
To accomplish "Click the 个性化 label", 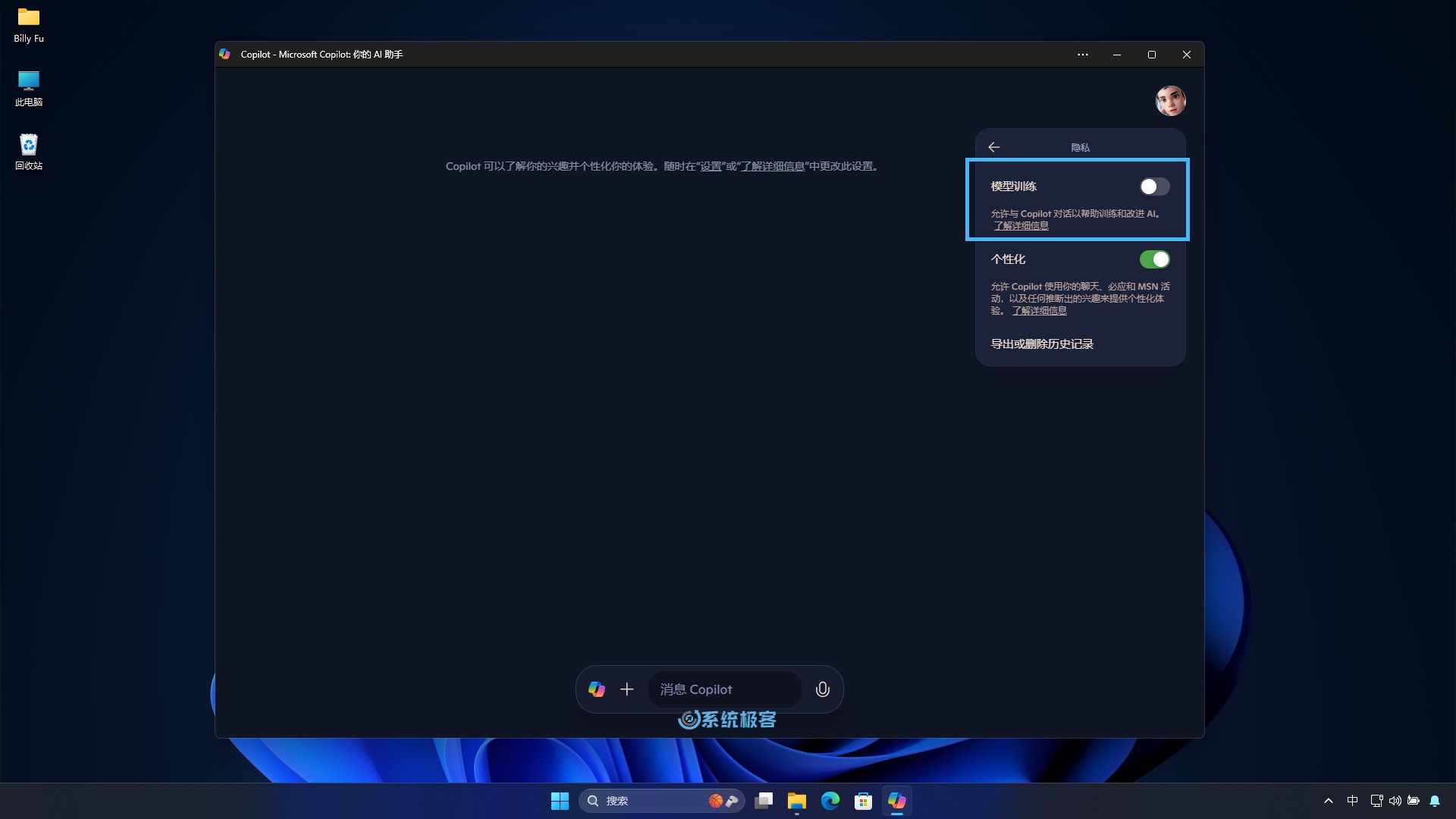I will [x=1008, y=259].
